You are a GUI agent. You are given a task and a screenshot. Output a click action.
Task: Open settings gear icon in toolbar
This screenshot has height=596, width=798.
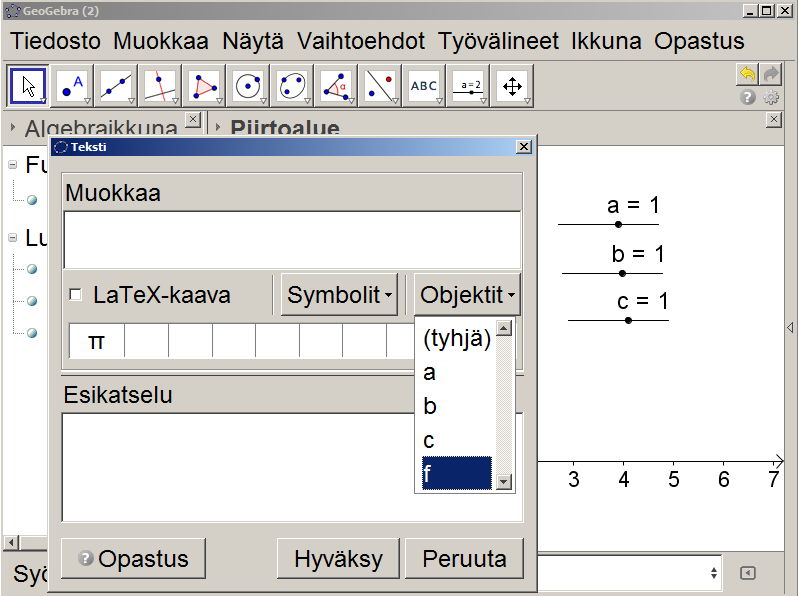pyautogui.click(x=771, y=97)
